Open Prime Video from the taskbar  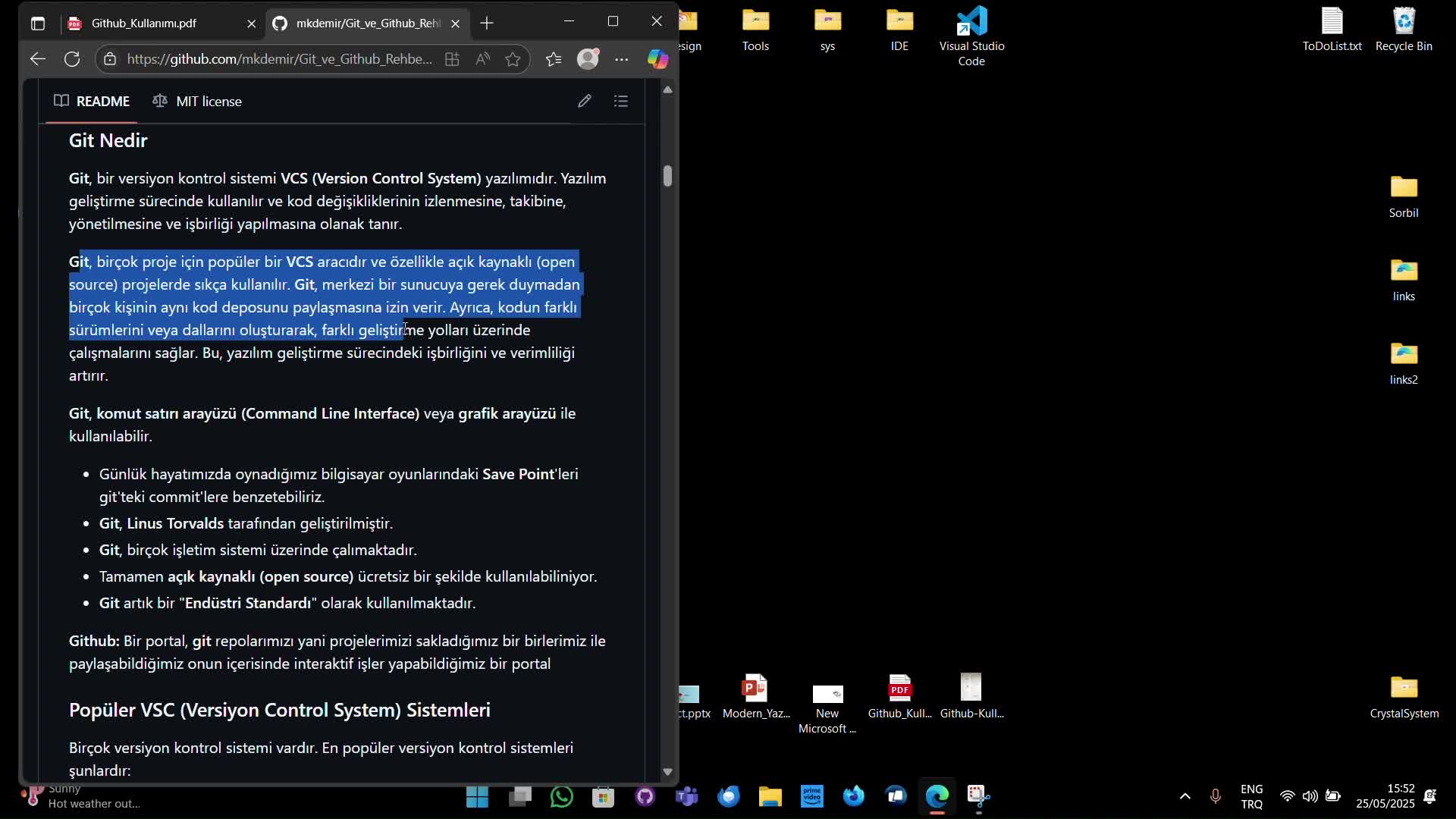click(x=812, y=796)
